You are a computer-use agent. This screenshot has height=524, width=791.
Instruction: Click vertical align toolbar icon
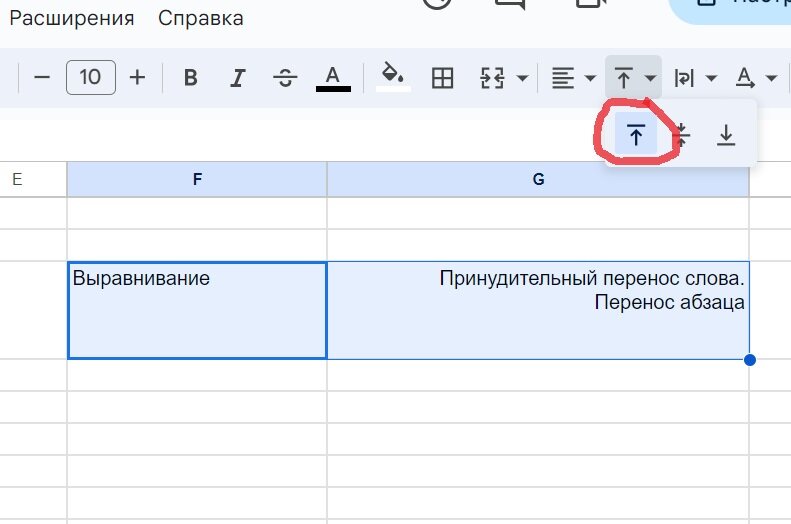click(624, 78)
